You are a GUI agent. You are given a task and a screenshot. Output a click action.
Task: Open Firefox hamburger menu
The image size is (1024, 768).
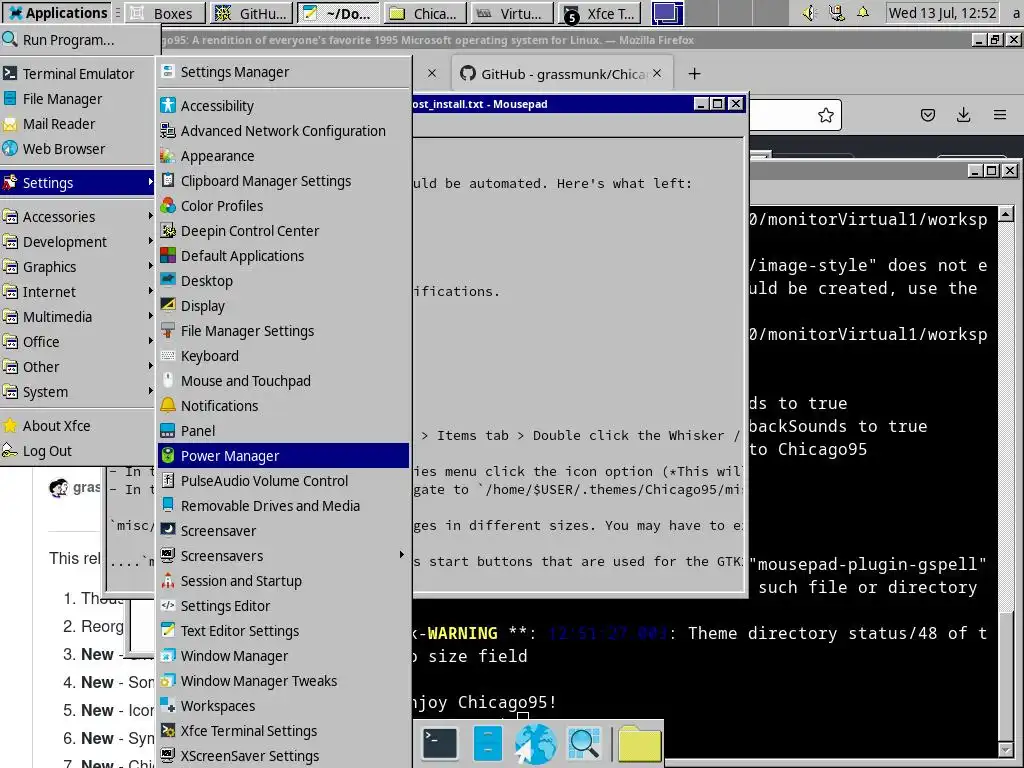(x=1000, y=116)
